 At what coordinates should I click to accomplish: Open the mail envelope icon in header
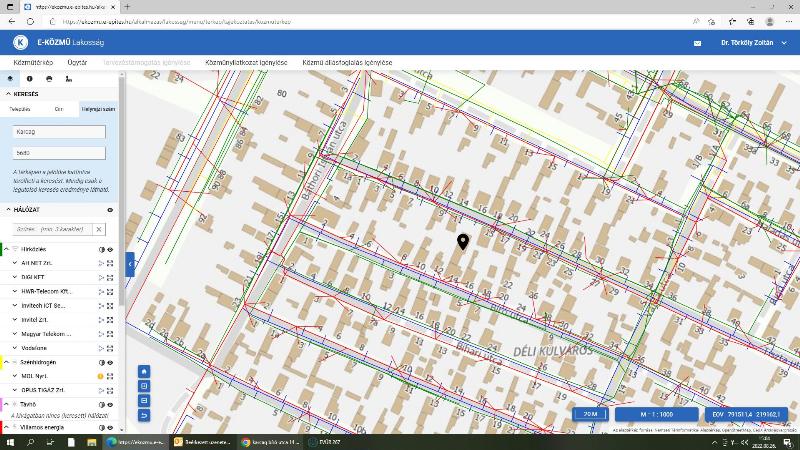tap(697, 43)
